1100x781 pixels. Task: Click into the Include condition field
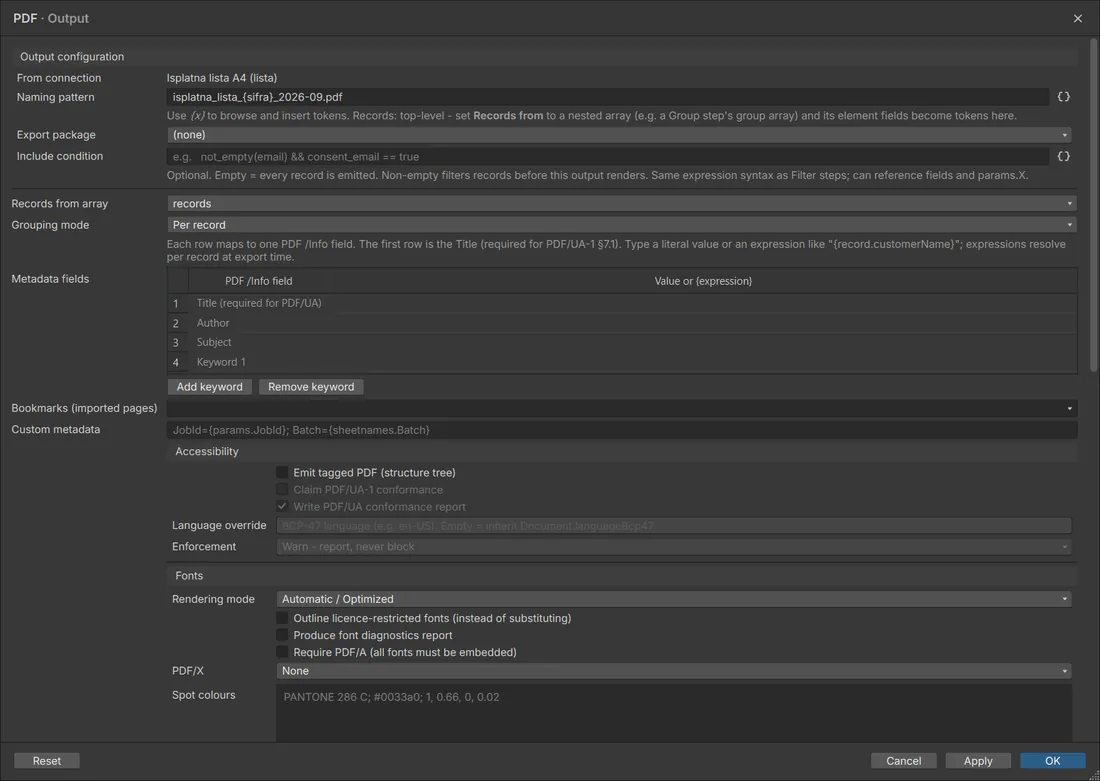(608, 156)
